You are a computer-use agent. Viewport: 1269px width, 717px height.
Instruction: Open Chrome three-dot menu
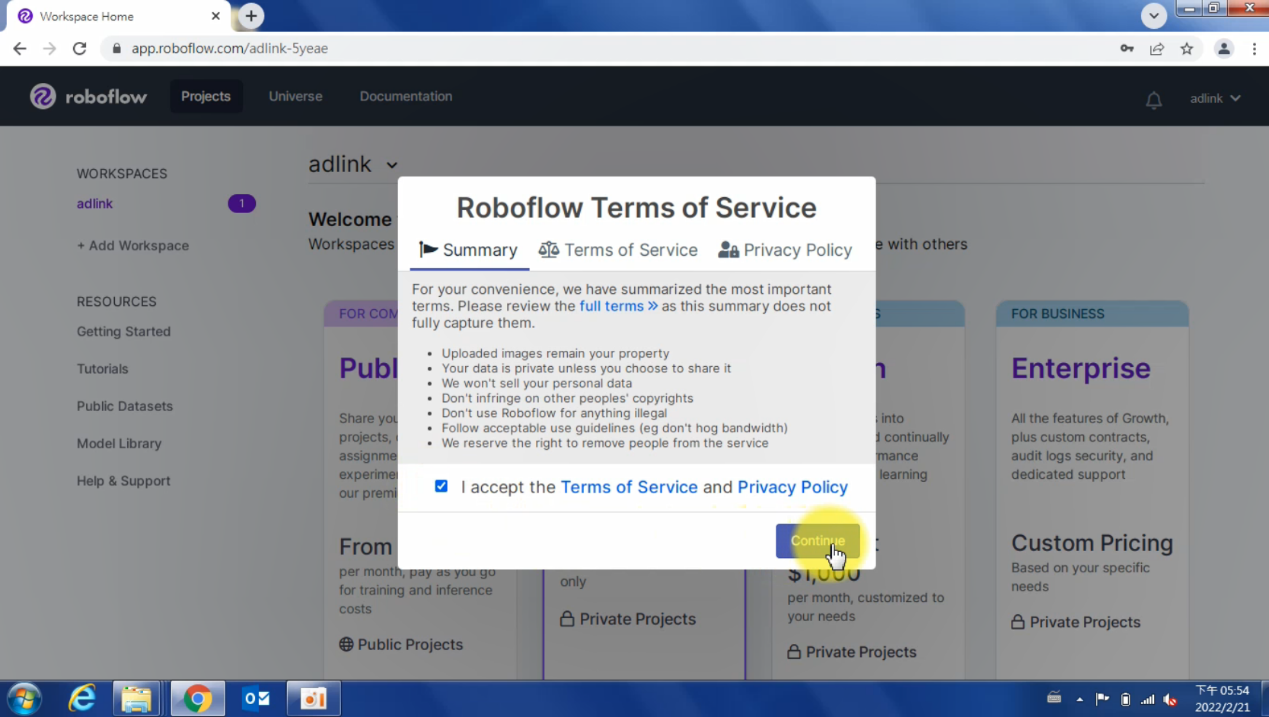click(1253, 48)
